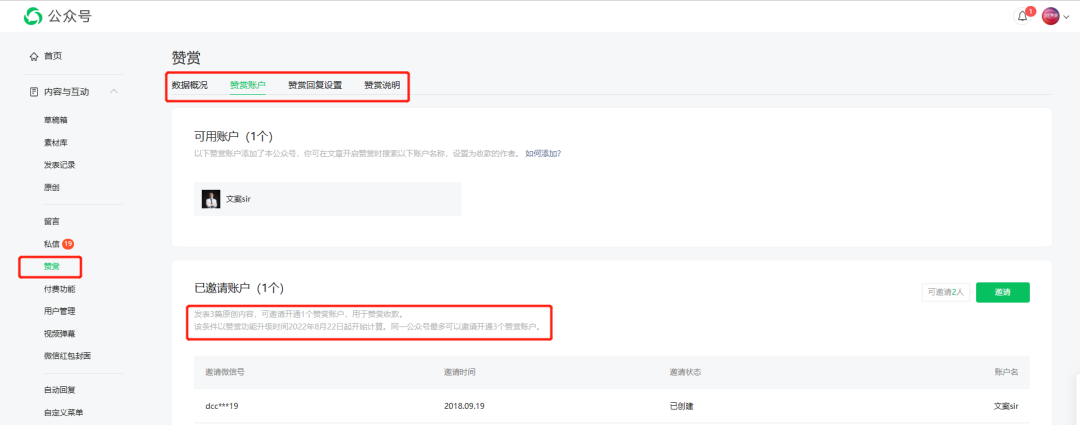Open the 赞赏回复设置 tab

pyautogui.click(x=315, y=85)
